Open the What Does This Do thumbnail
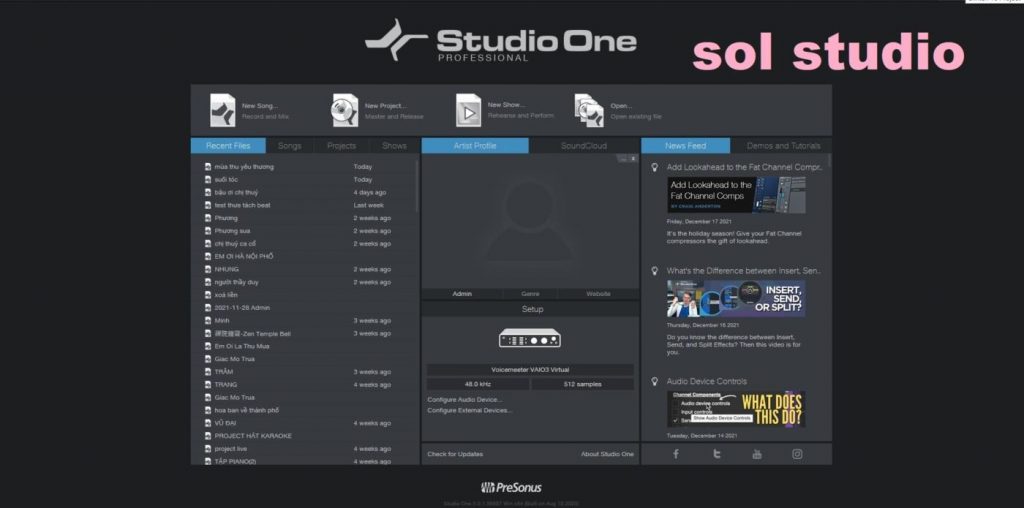This screenshot has height=508, width=1024. [736, 409]
